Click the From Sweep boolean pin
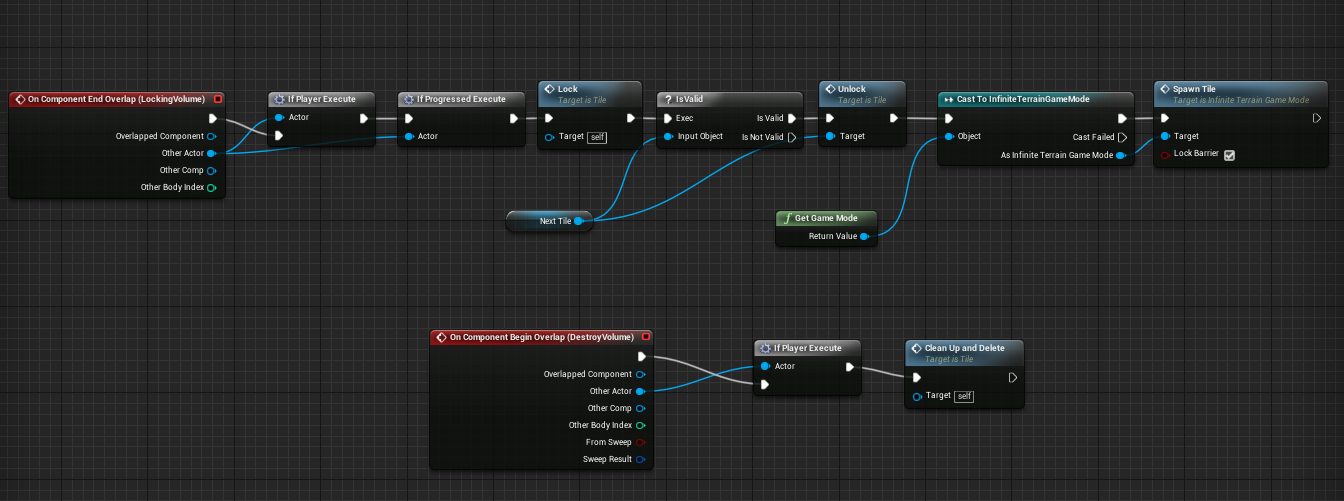The width and height of the screenshot is (1344, 501). pos(640,442)
